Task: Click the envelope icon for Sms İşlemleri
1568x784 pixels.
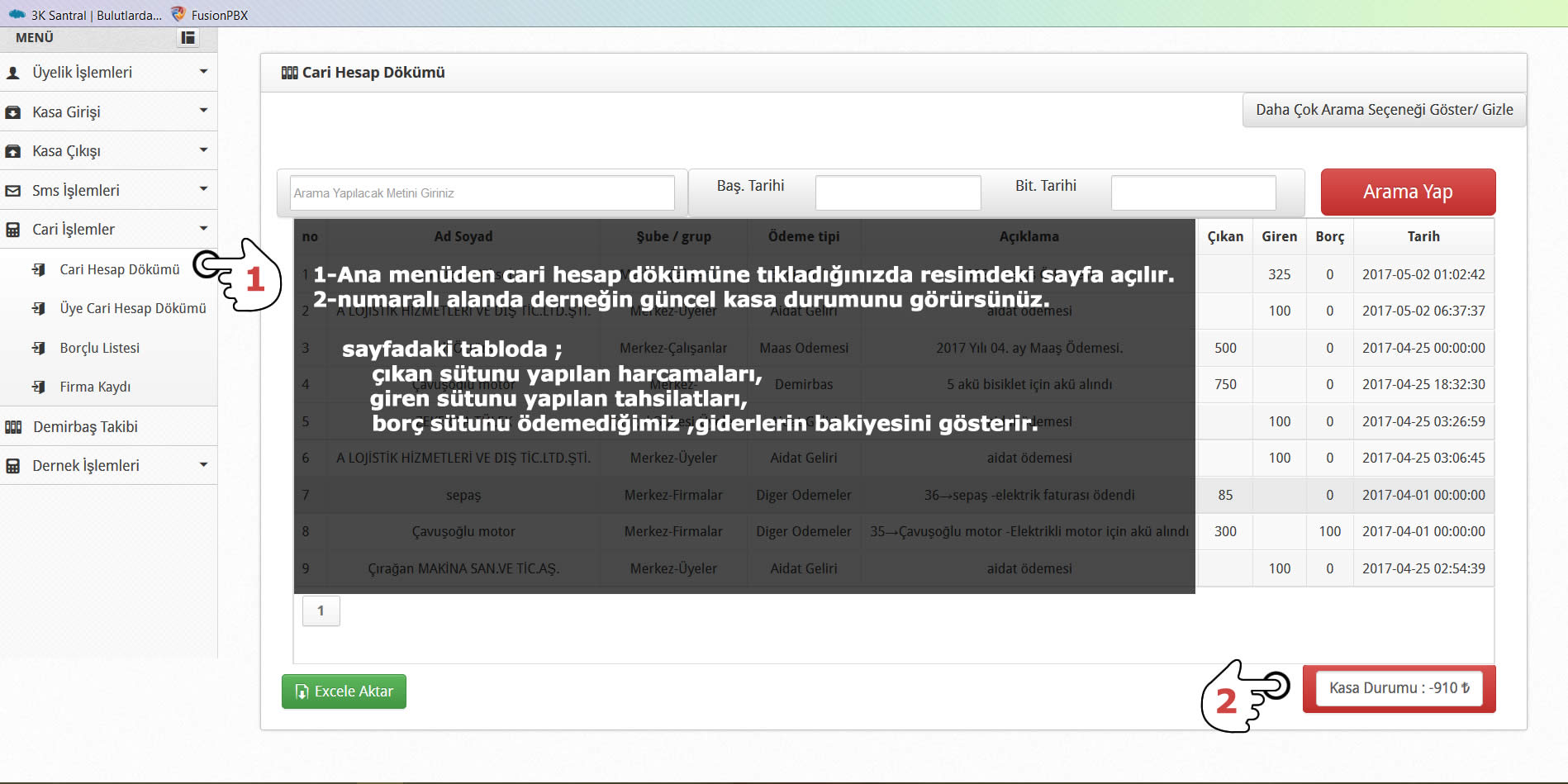Action: tap(13, 191)
